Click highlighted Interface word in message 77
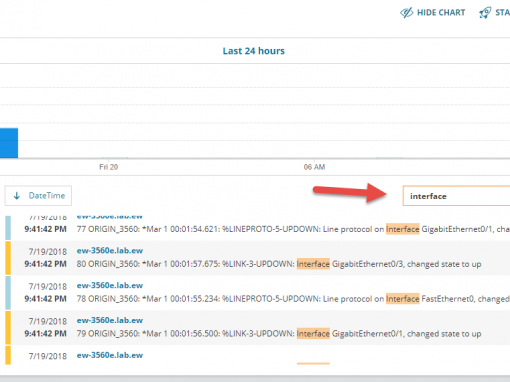Screen dimensions: 510x382 402,229
